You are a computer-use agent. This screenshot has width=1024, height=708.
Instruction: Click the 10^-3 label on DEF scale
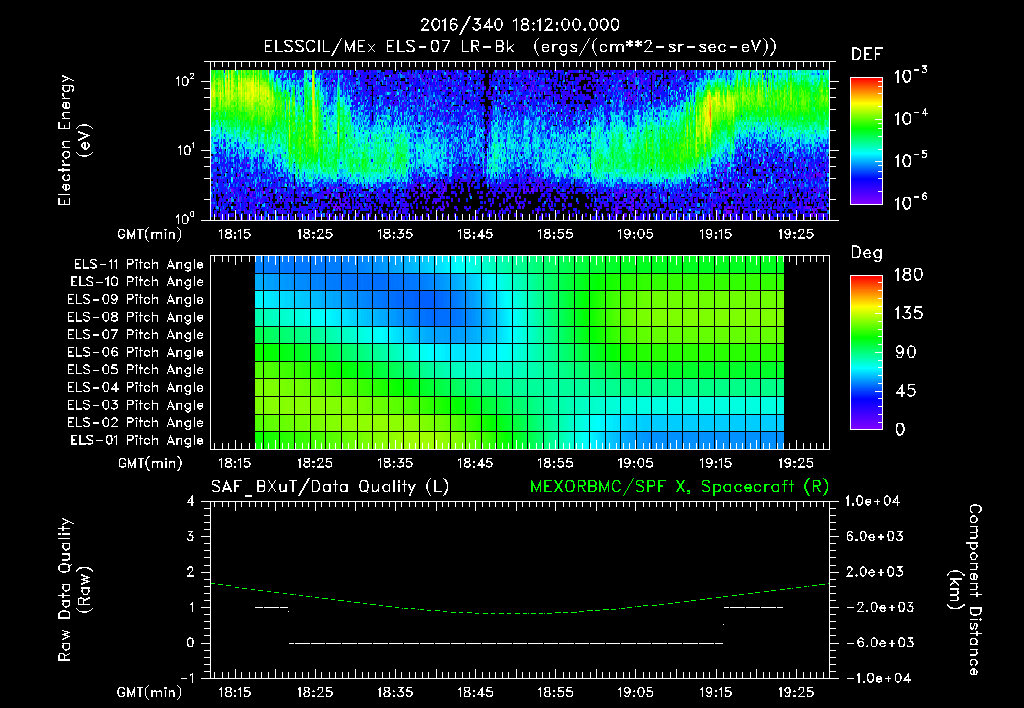point(911,76)
